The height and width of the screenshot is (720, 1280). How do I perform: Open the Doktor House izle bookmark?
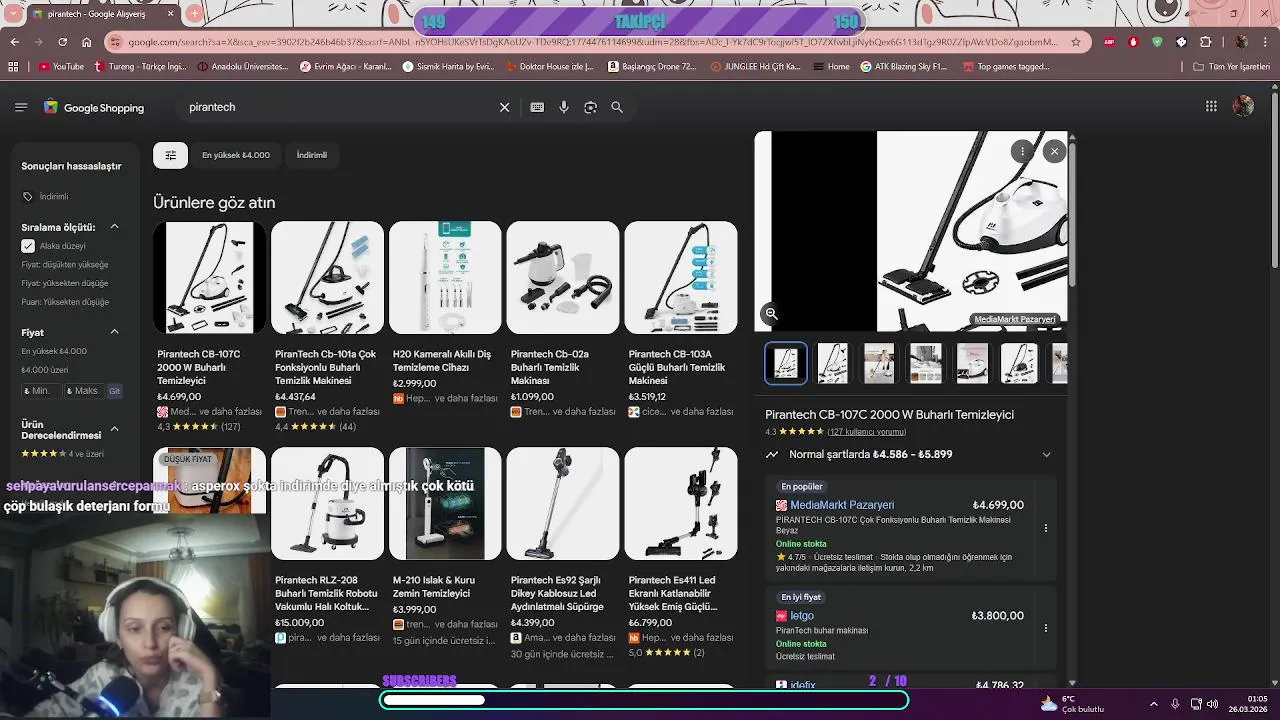(x=548, y=67)
